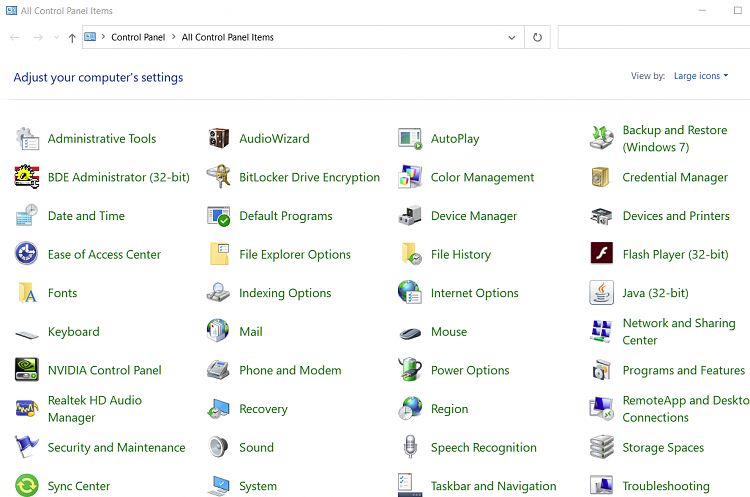Open the System link
The width and height of the screenshot is (750, 497).
click(258, 486)
